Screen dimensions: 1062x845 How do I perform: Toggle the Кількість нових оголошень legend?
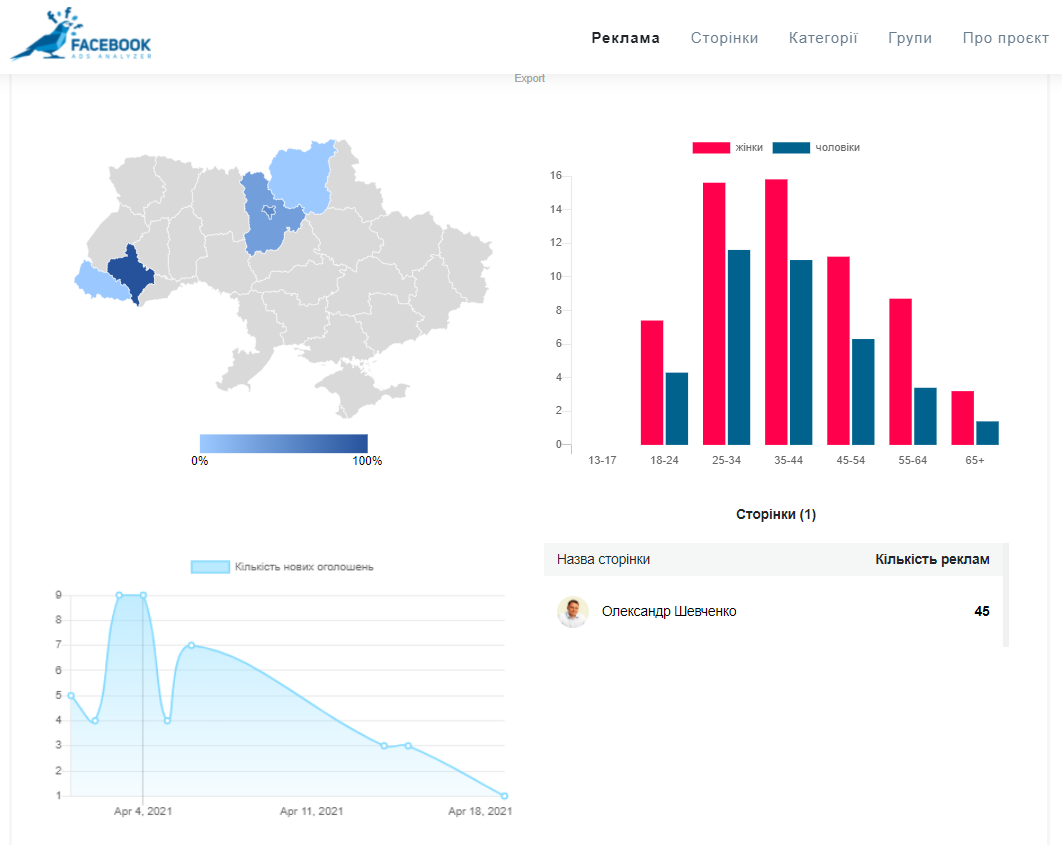tap(282, 567)
